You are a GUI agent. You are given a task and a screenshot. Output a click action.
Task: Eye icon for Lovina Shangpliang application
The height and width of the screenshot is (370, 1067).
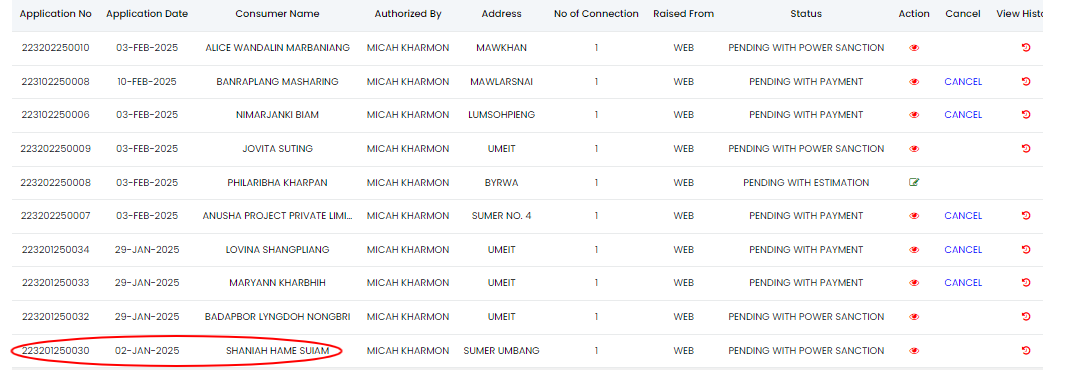914,250
